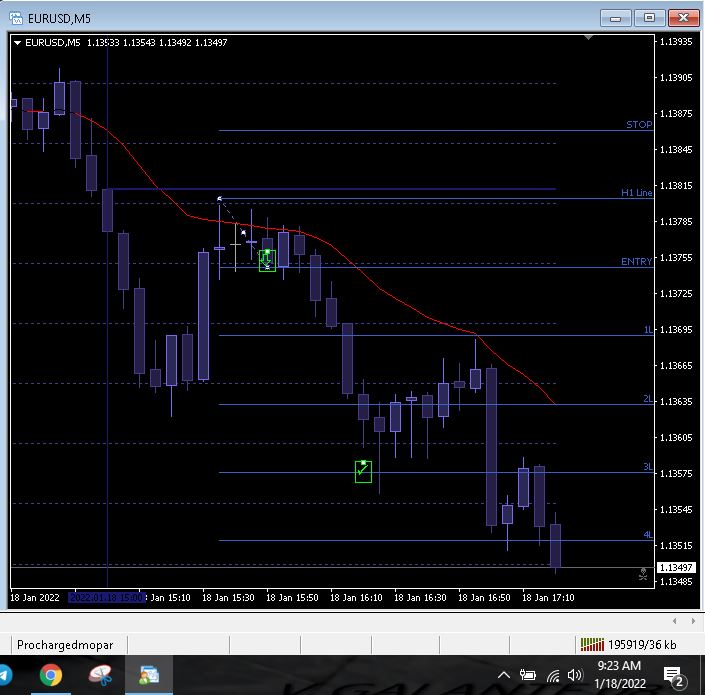Minimize the EURUSD,M5 chart window
705x695 pixels.
tap(616, 18)
